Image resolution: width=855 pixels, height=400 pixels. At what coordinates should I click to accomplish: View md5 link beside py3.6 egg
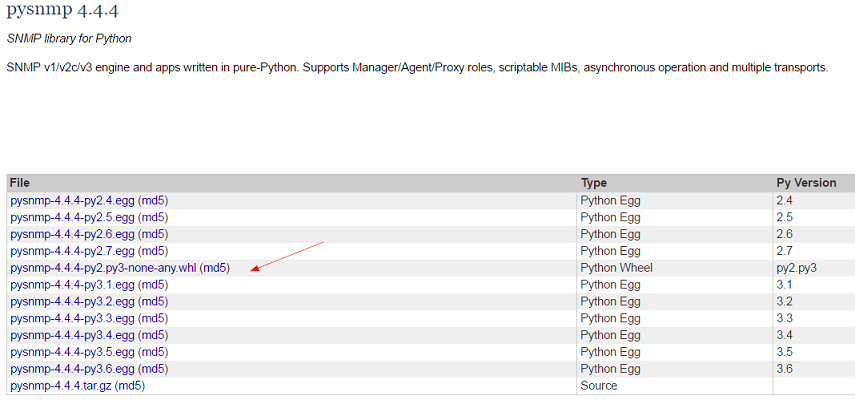153,369
